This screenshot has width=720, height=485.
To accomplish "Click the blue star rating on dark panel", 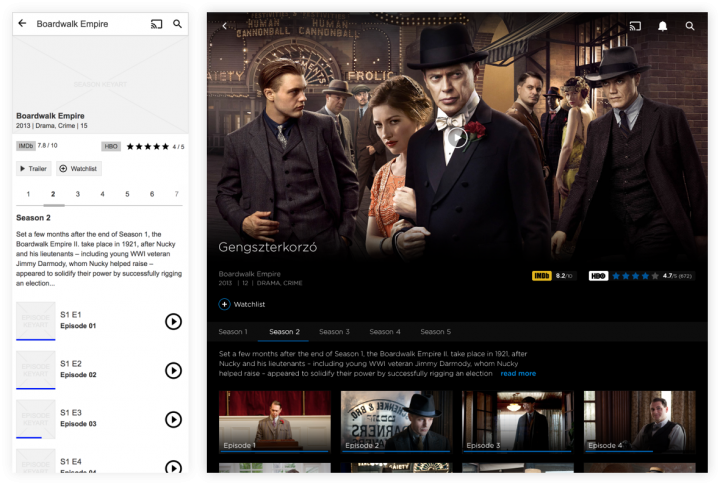I will (636, 276).
